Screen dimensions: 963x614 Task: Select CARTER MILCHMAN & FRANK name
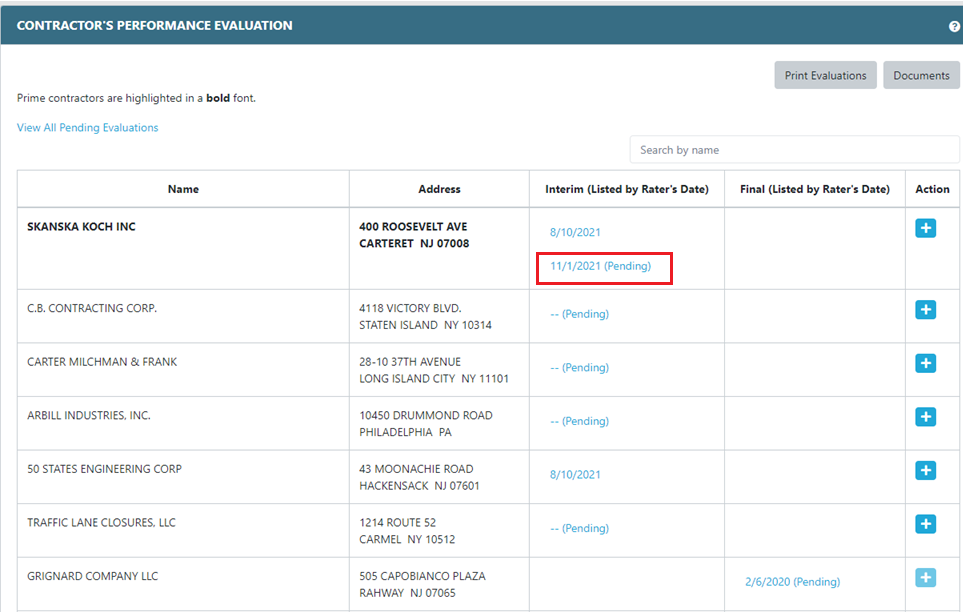pos(102,362)
